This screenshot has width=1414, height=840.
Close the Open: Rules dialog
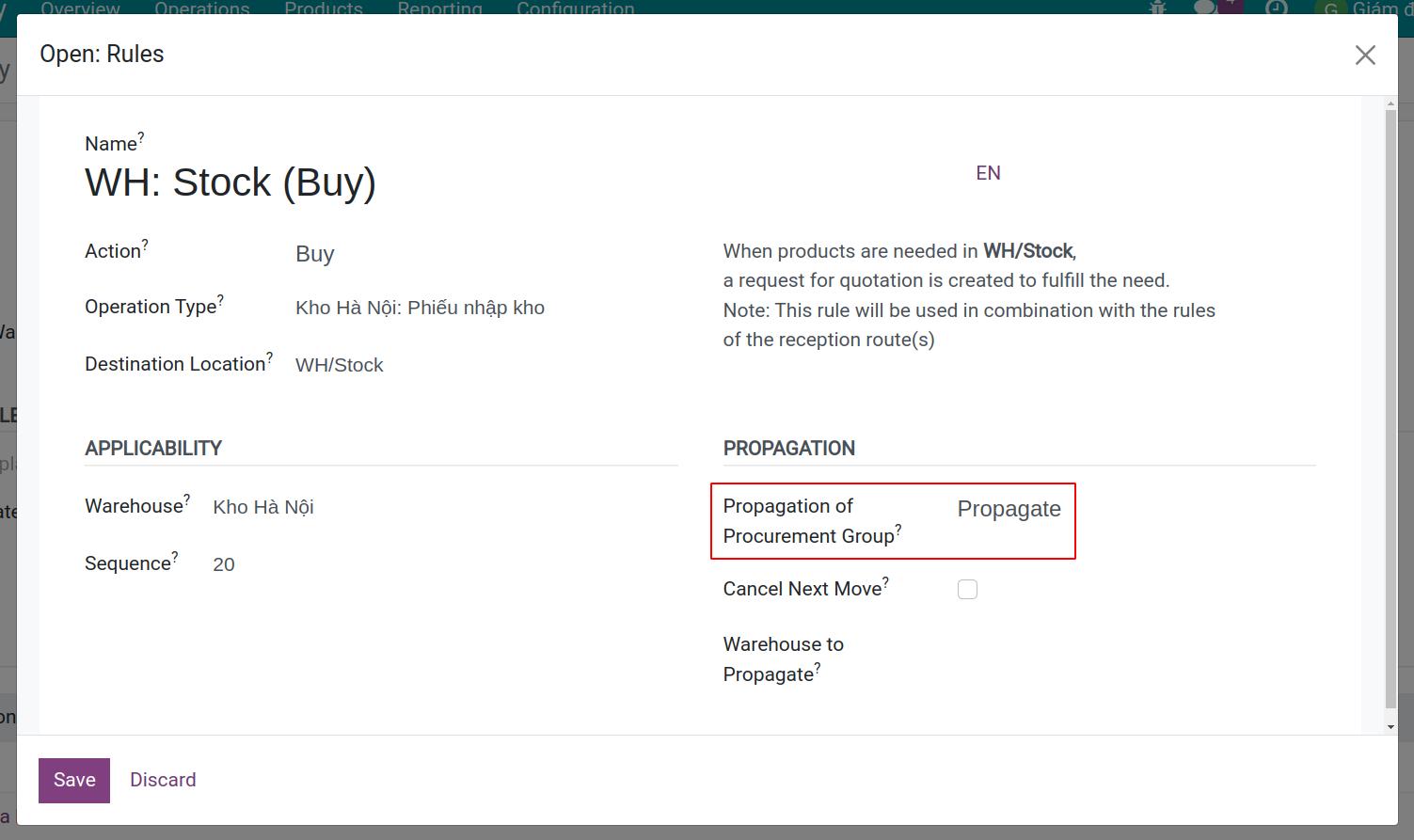pos(1365,55)
